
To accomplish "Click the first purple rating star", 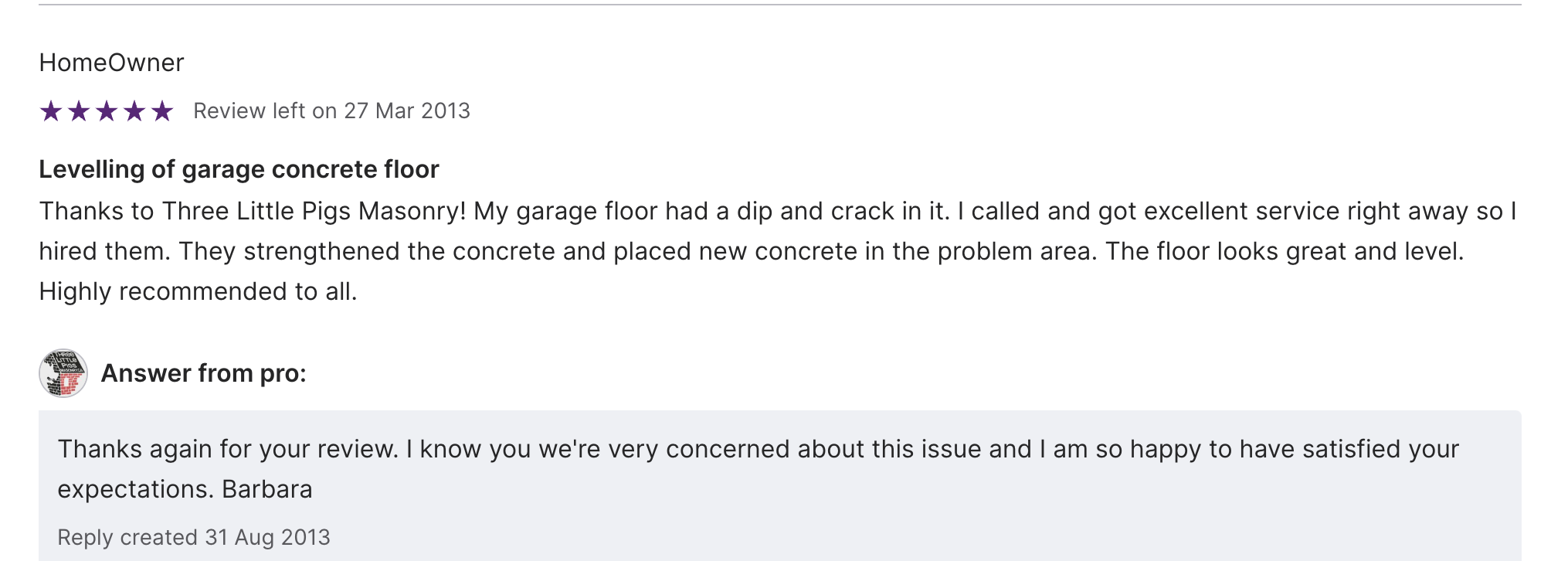I will [x=51, y=111].
